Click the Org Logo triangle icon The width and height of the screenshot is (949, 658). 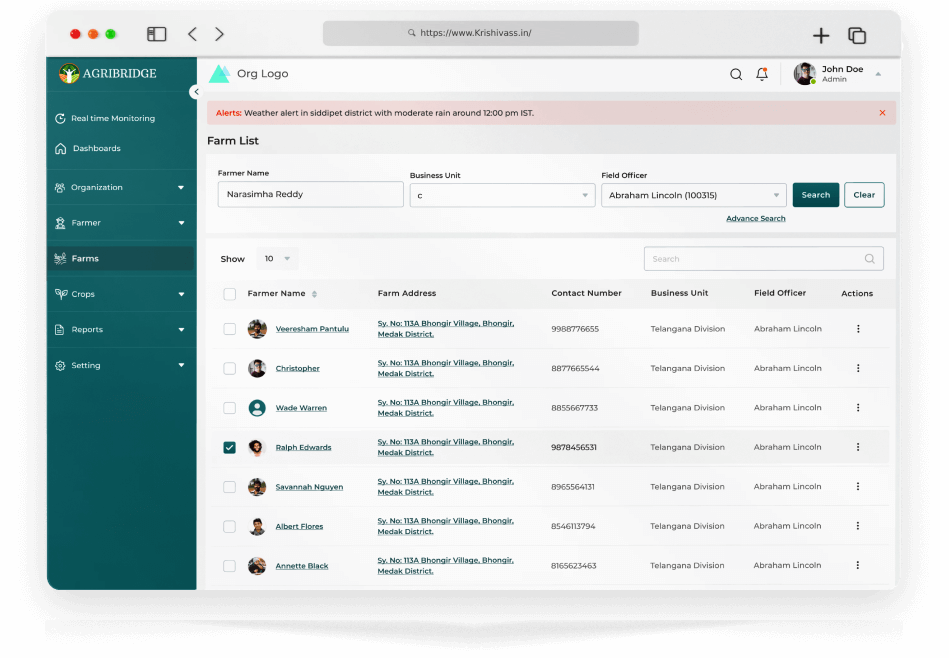(219, 72)
